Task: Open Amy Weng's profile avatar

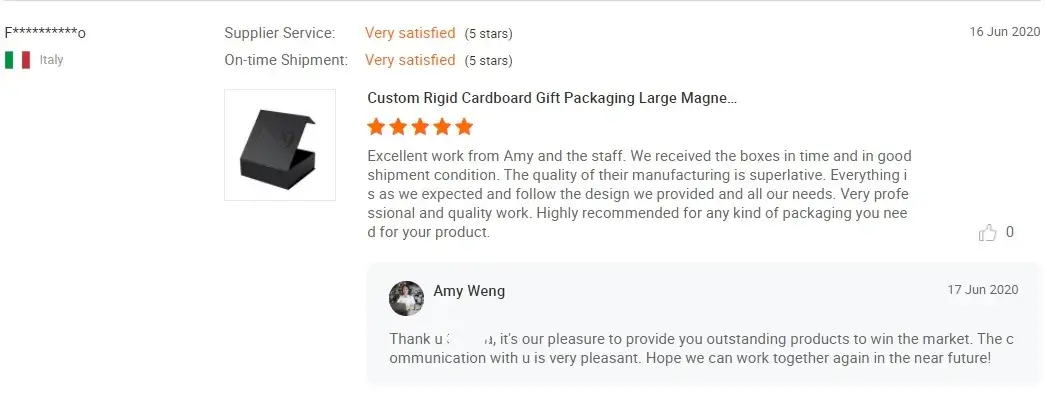Action: pos(407,298)
